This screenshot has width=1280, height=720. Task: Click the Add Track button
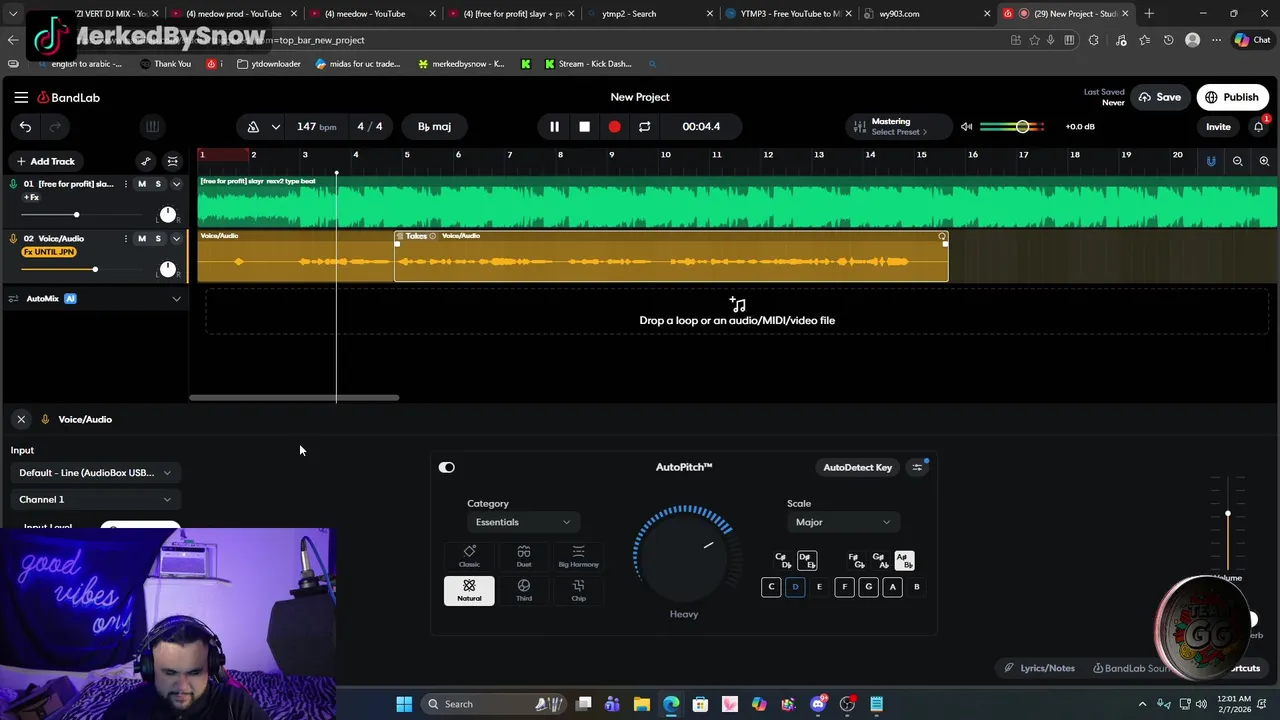[x=45, y=161]
